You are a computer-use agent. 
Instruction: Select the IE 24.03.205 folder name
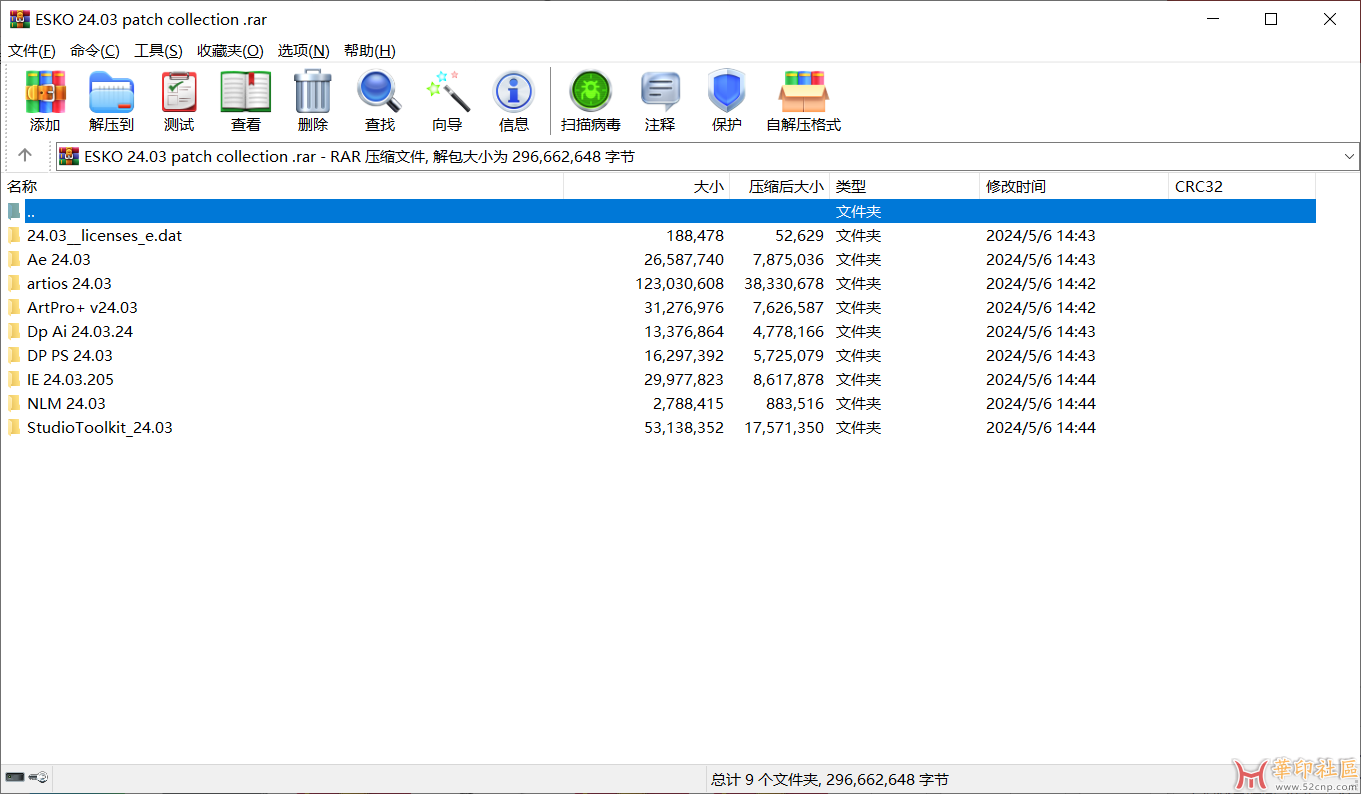pyautogui.click(x=70, y=380)
